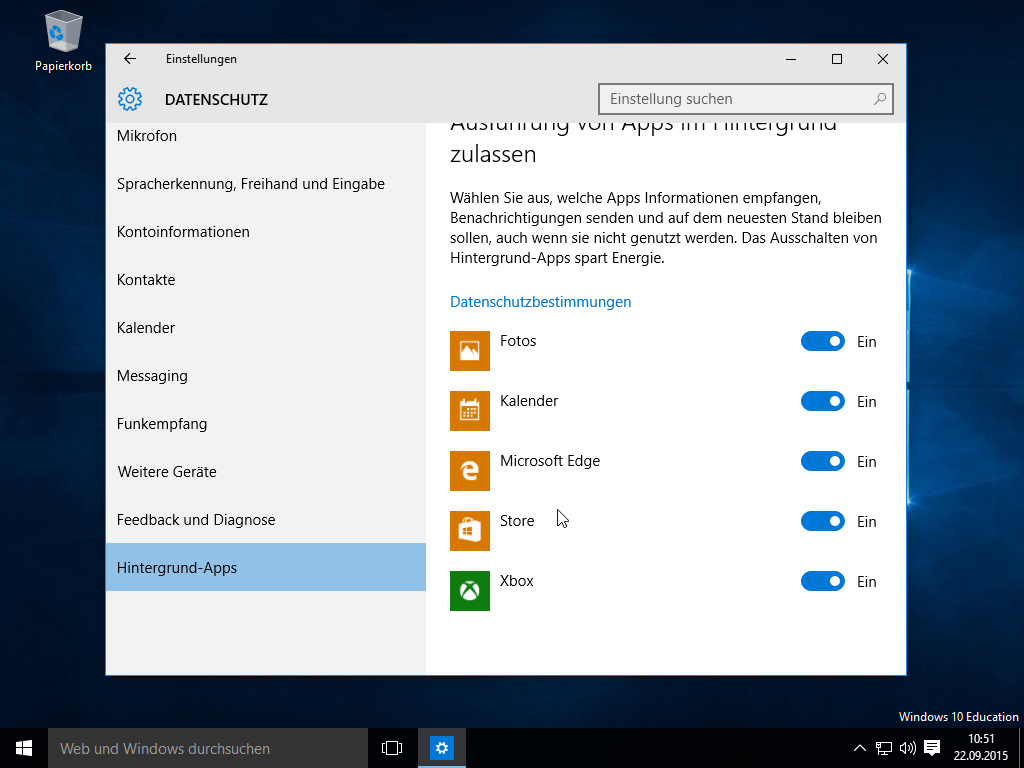This screenshot has width=1024, height=768.
Task: Click the Einstellung suchen search field
Action: (x=746, y=99)
